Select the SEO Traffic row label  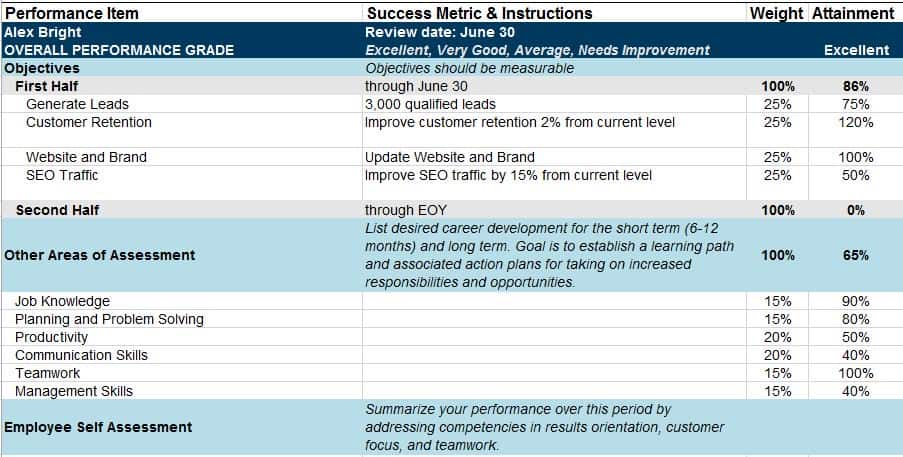point(62,175)
